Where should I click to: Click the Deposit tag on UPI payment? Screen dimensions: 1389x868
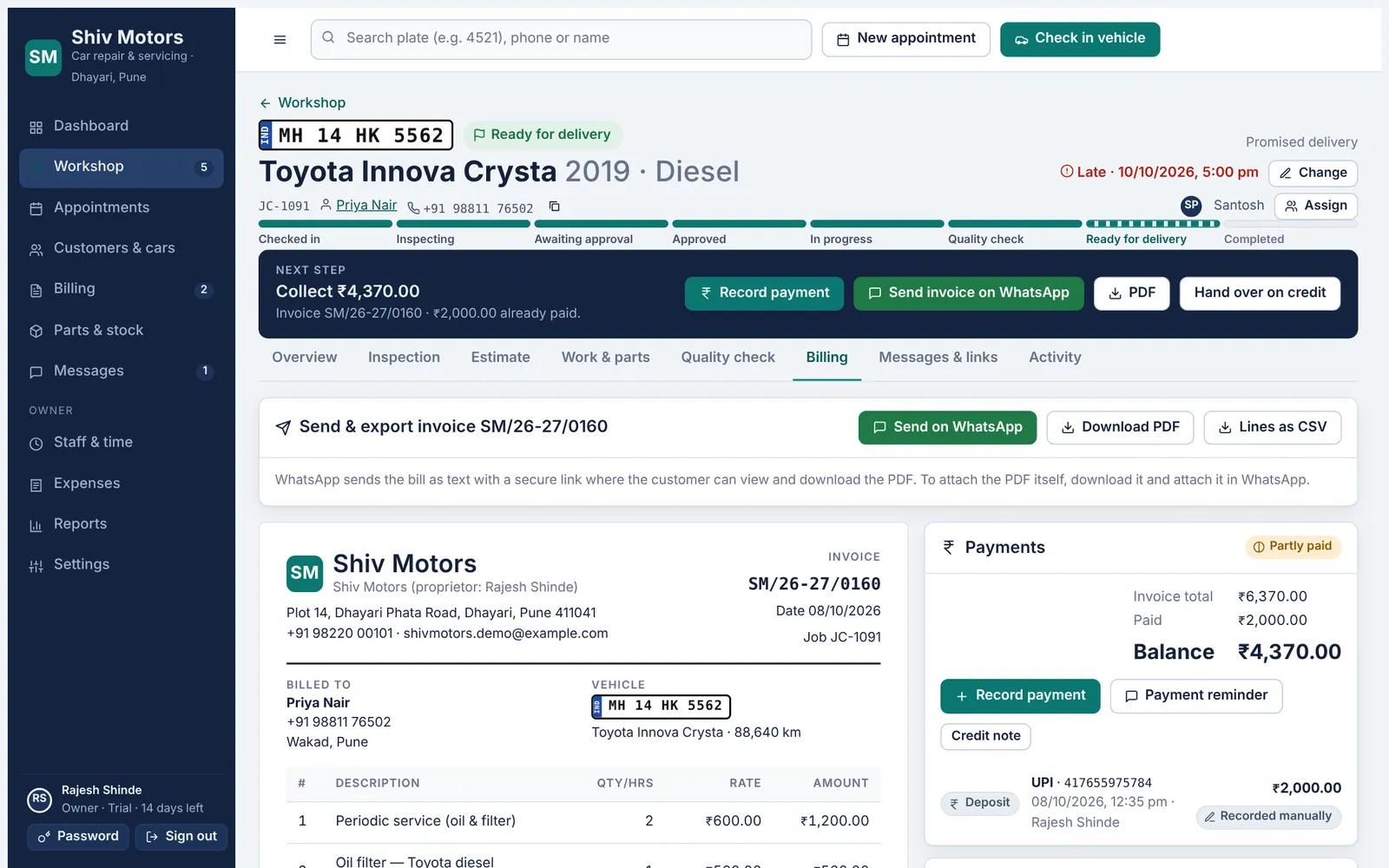click(979, 803)
